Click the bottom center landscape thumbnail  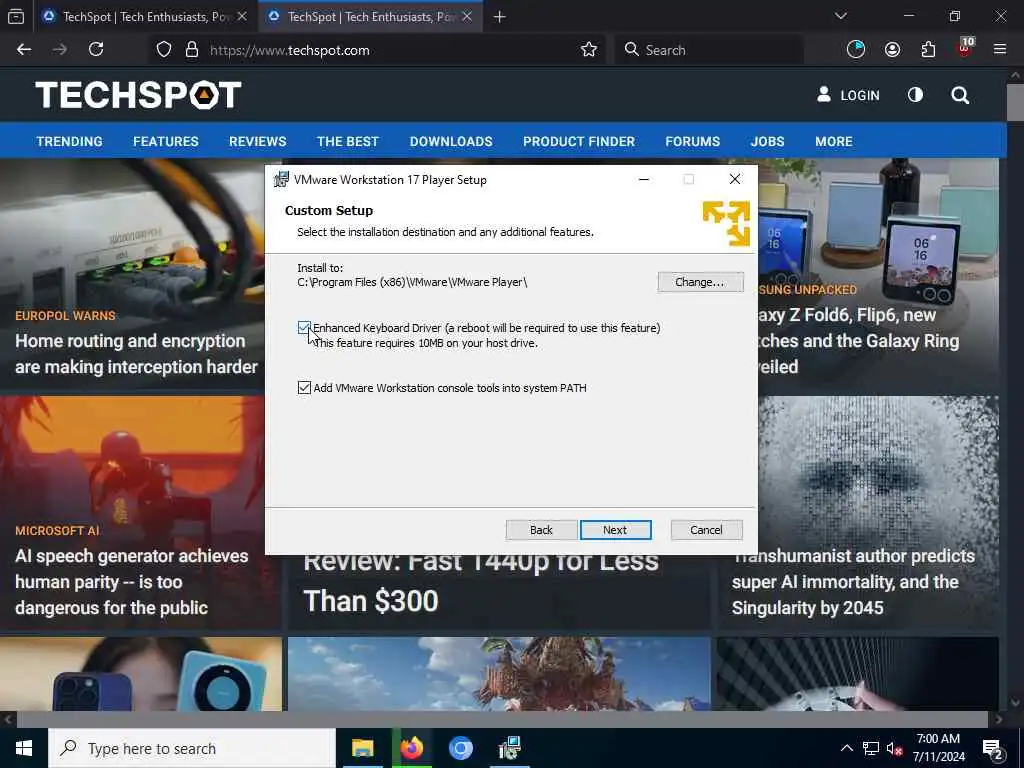(499, 674)
